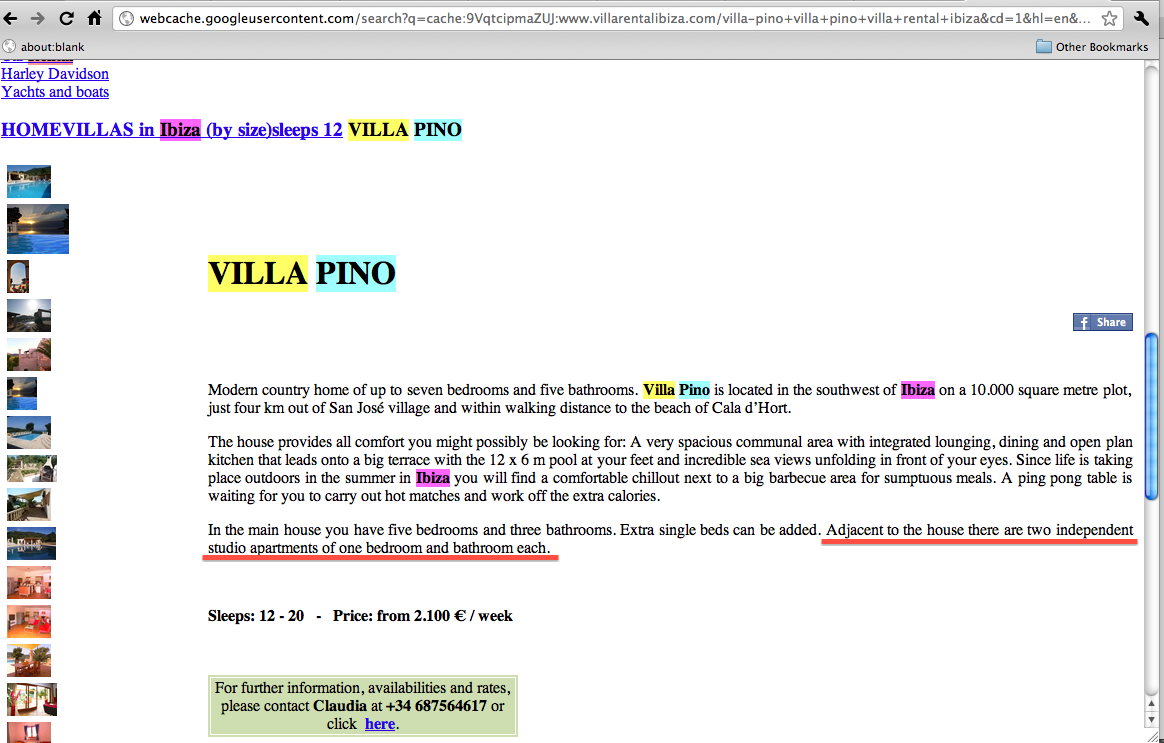Bookmark this page with the star icon
Screen dimensions: 1164x743
[x=1109, y=18]
